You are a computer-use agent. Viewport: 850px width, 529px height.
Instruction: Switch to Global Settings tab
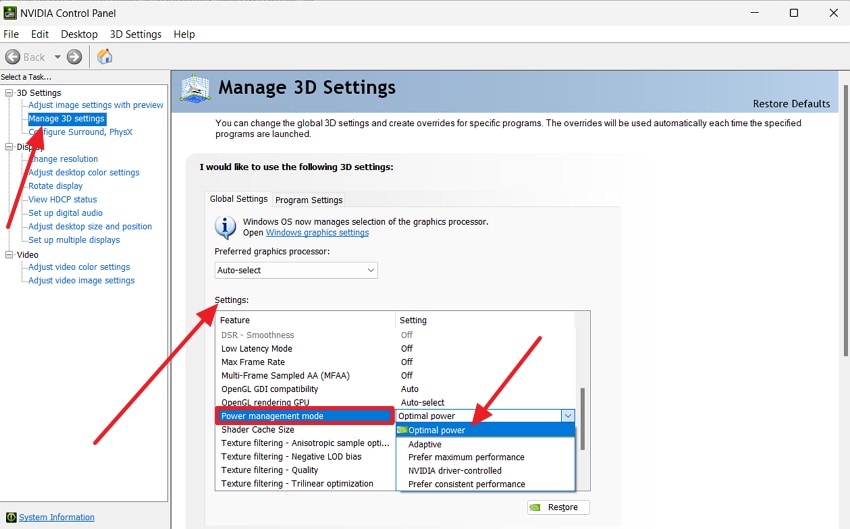[x=239, y=199]
